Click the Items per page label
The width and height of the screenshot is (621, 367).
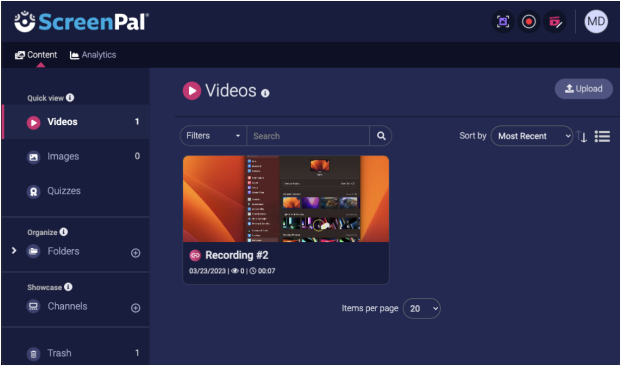370,308
